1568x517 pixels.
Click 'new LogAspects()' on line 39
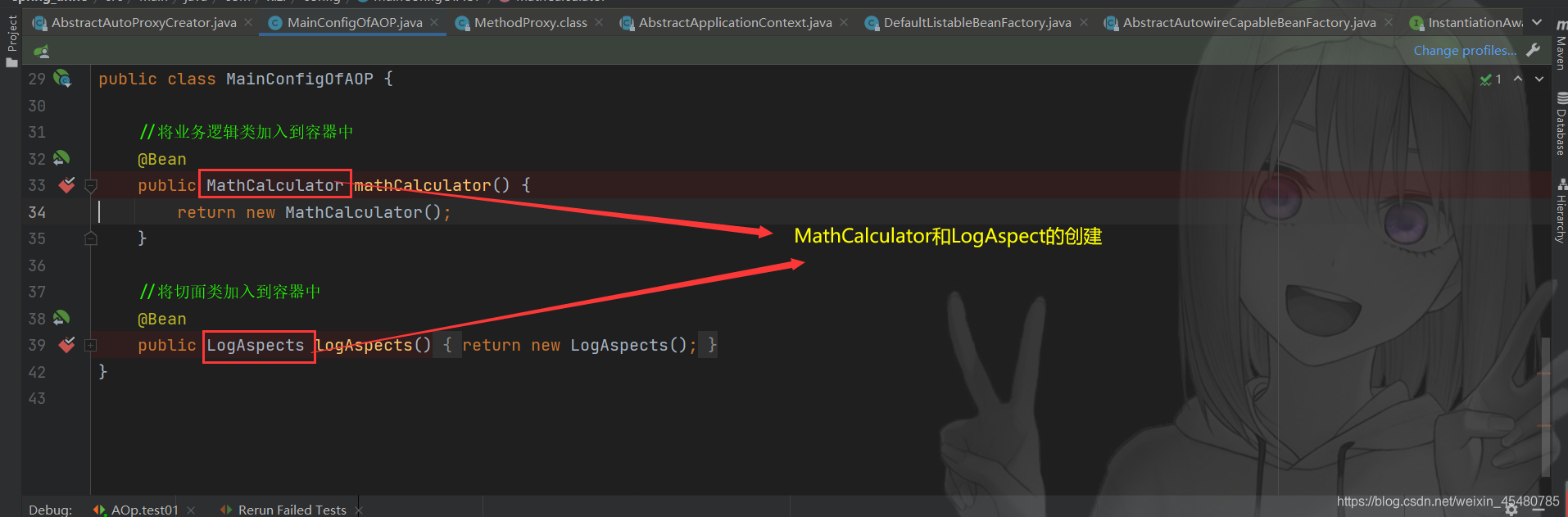[x=609, y=345]
